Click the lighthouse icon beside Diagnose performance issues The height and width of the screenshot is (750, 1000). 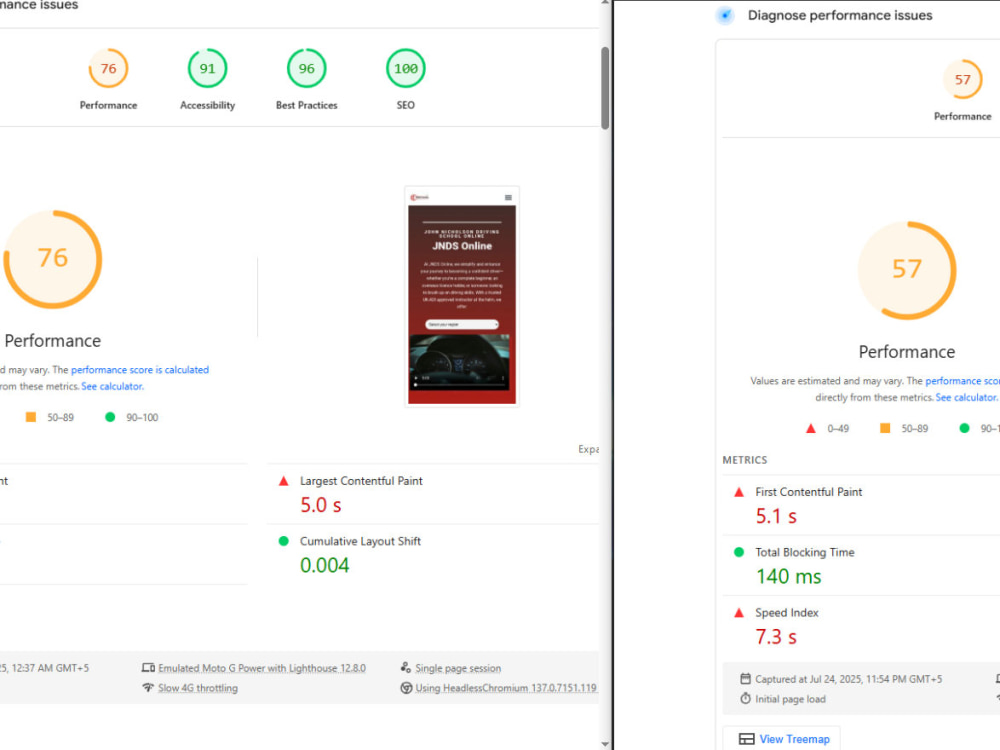[x=725, y=15]
